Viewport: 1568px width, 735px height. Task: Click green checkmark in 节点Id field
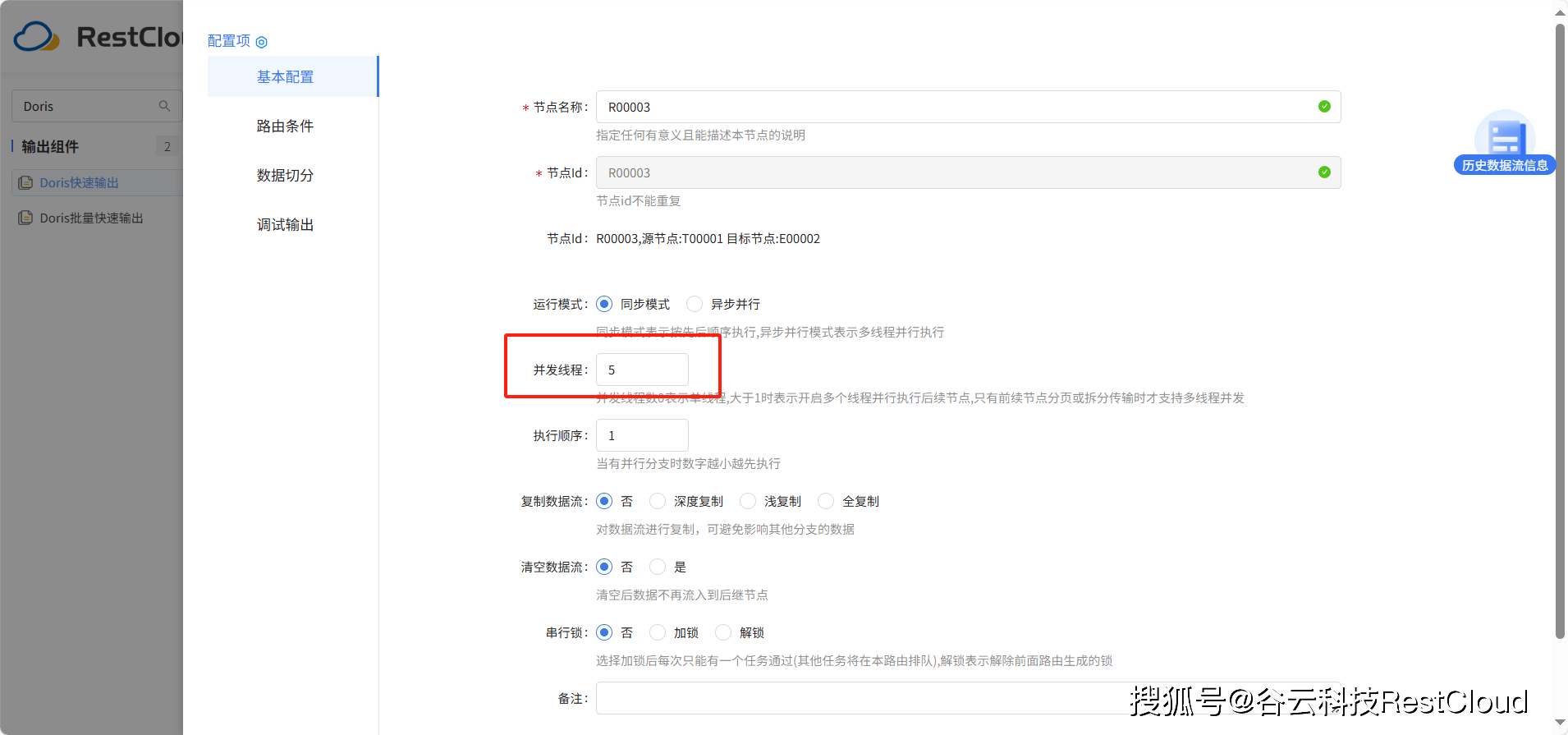click(1323, 172)
